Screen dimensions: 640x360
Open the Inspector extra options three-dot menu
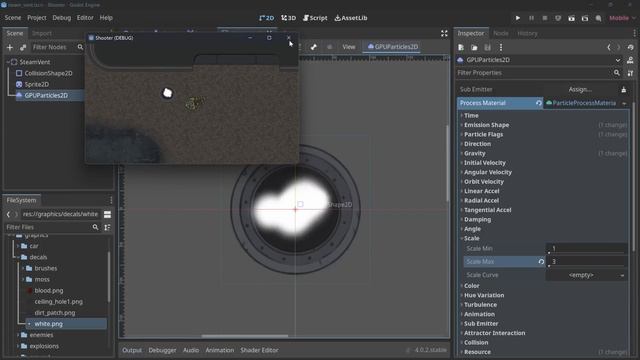(501, 47)
